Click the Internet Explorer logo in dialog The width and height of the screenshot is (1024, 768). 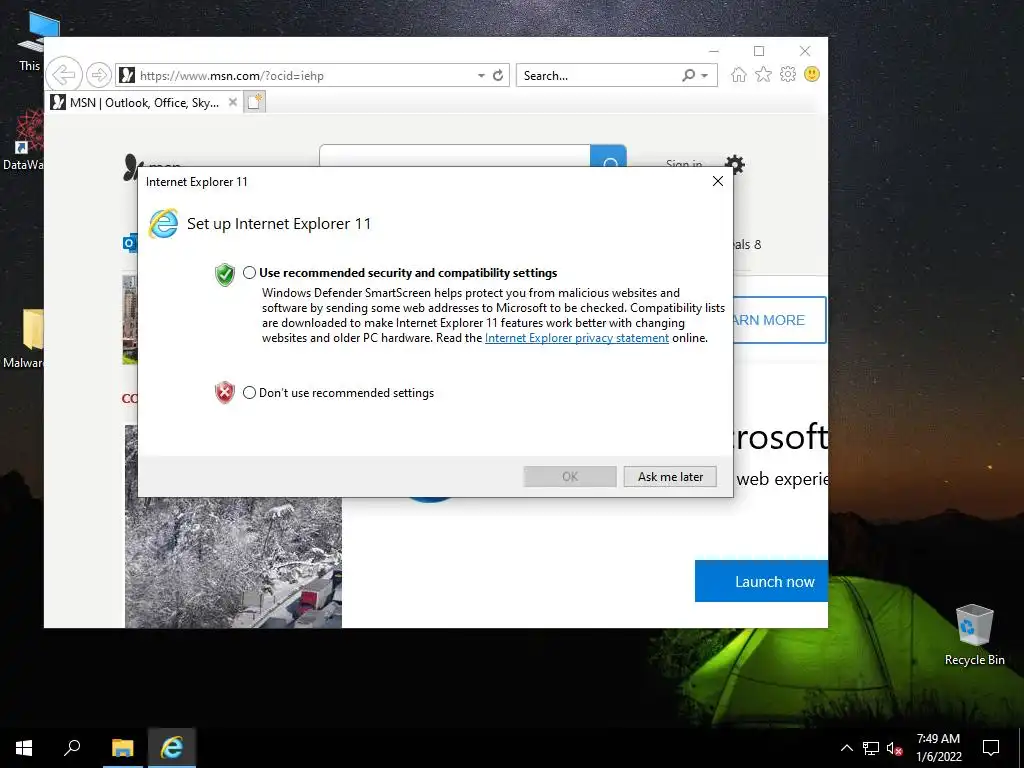(x=163, y=224)
